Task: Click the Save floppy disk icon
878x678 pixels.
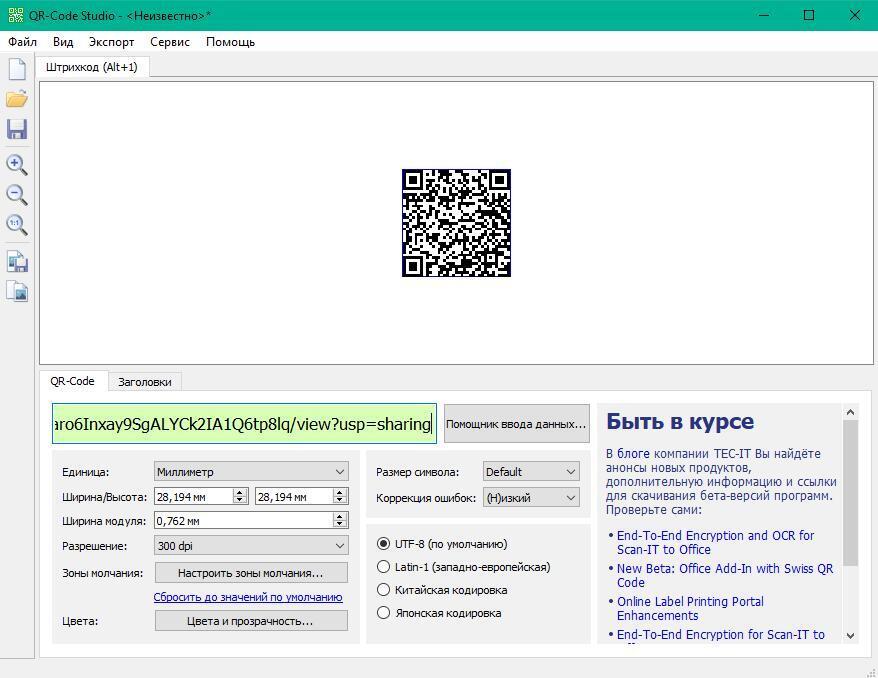Action: (17, 130)
